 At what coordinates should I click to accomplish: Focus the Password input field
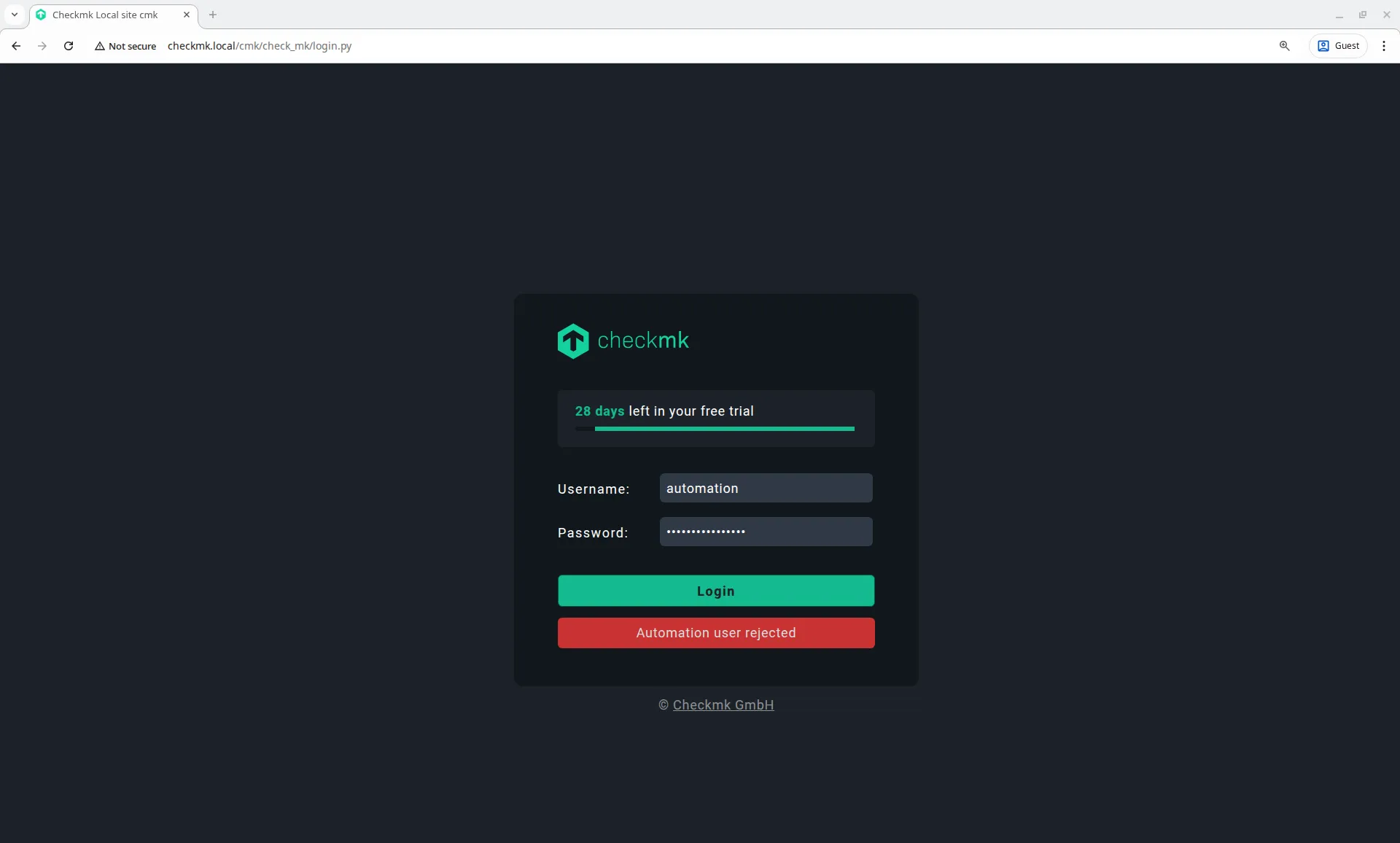[766, 532]
